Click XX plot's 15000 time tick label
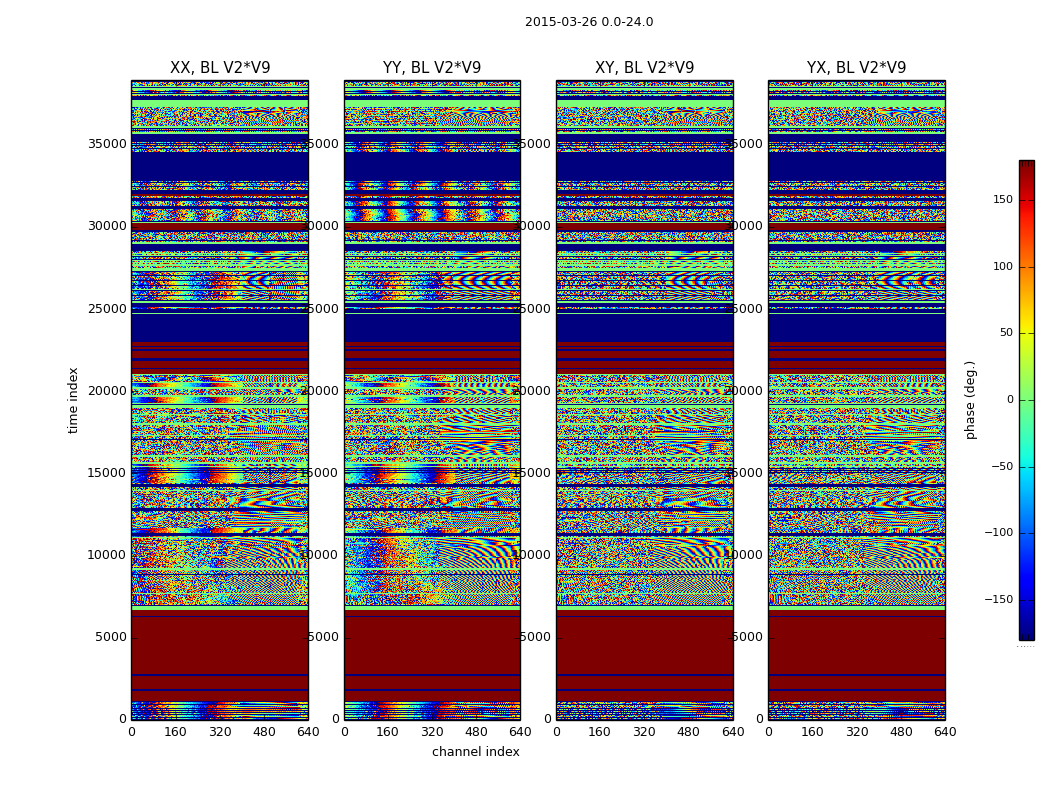This screenshot has width=1050, height=800. coord(107,473)
